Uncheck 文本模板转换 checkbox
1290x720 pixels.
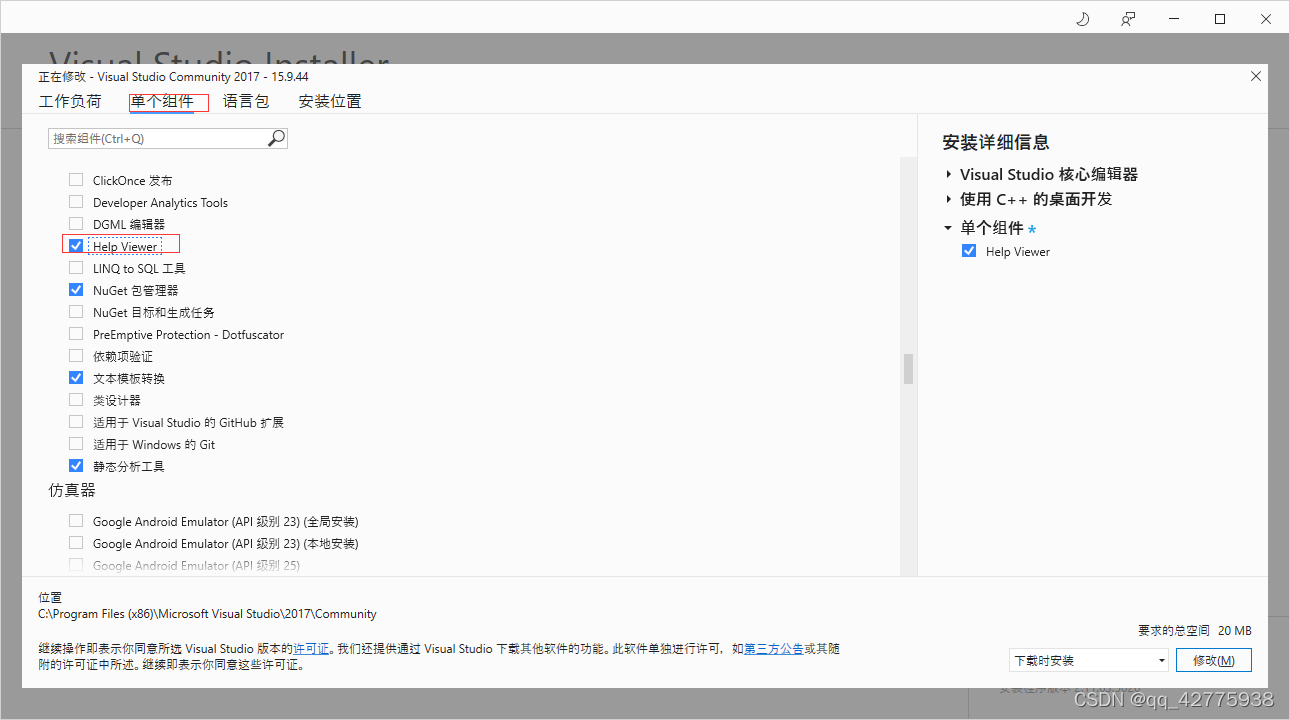point(76,378)
